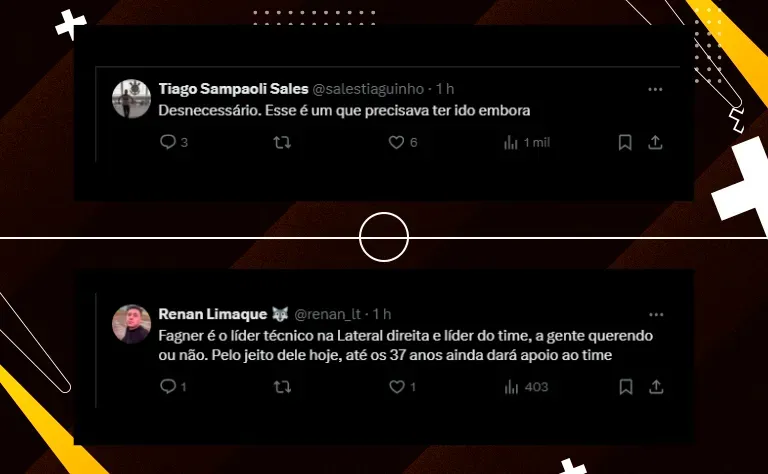Open more options on Renan's tweet
The height and width of the screenshot is (474, 768).
(x=656, y=315)
